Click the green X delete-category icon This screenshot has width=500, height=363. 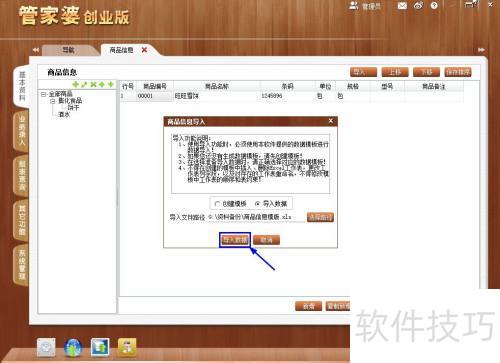[x=93, y=85]
